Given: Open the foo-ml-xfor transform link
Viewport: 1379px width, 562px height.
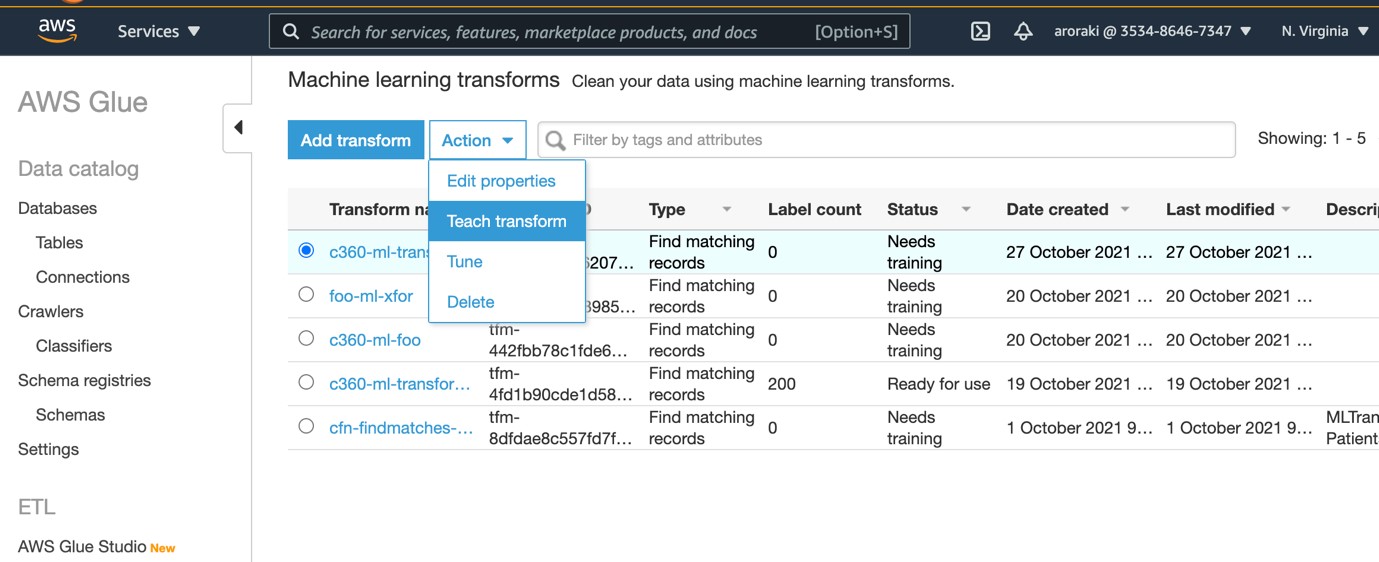Looking at the screenshot, I should 371,296.
